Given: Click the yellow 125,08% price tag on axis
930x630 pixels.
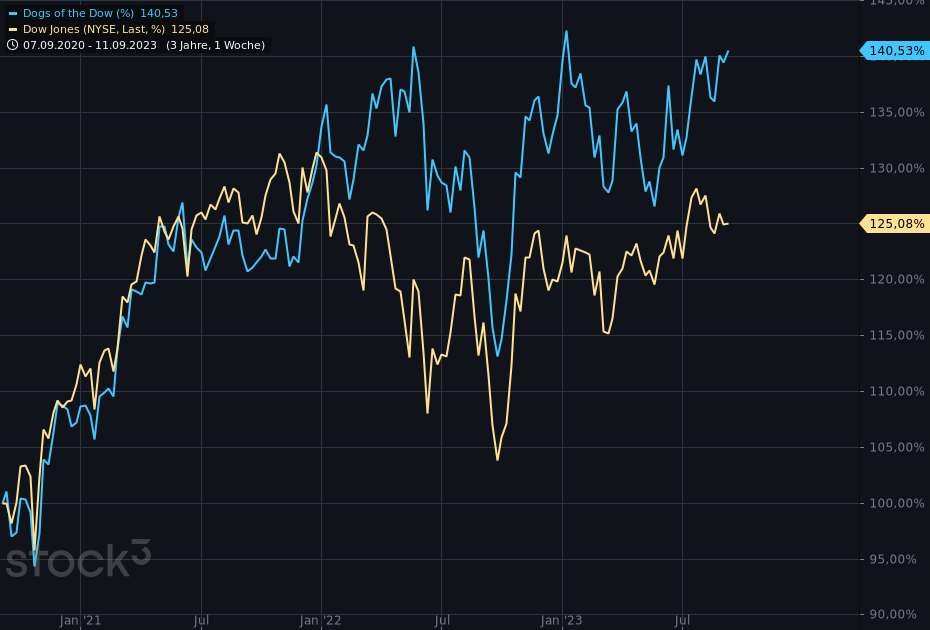Looking at the screenshot, I should (896, 224).
